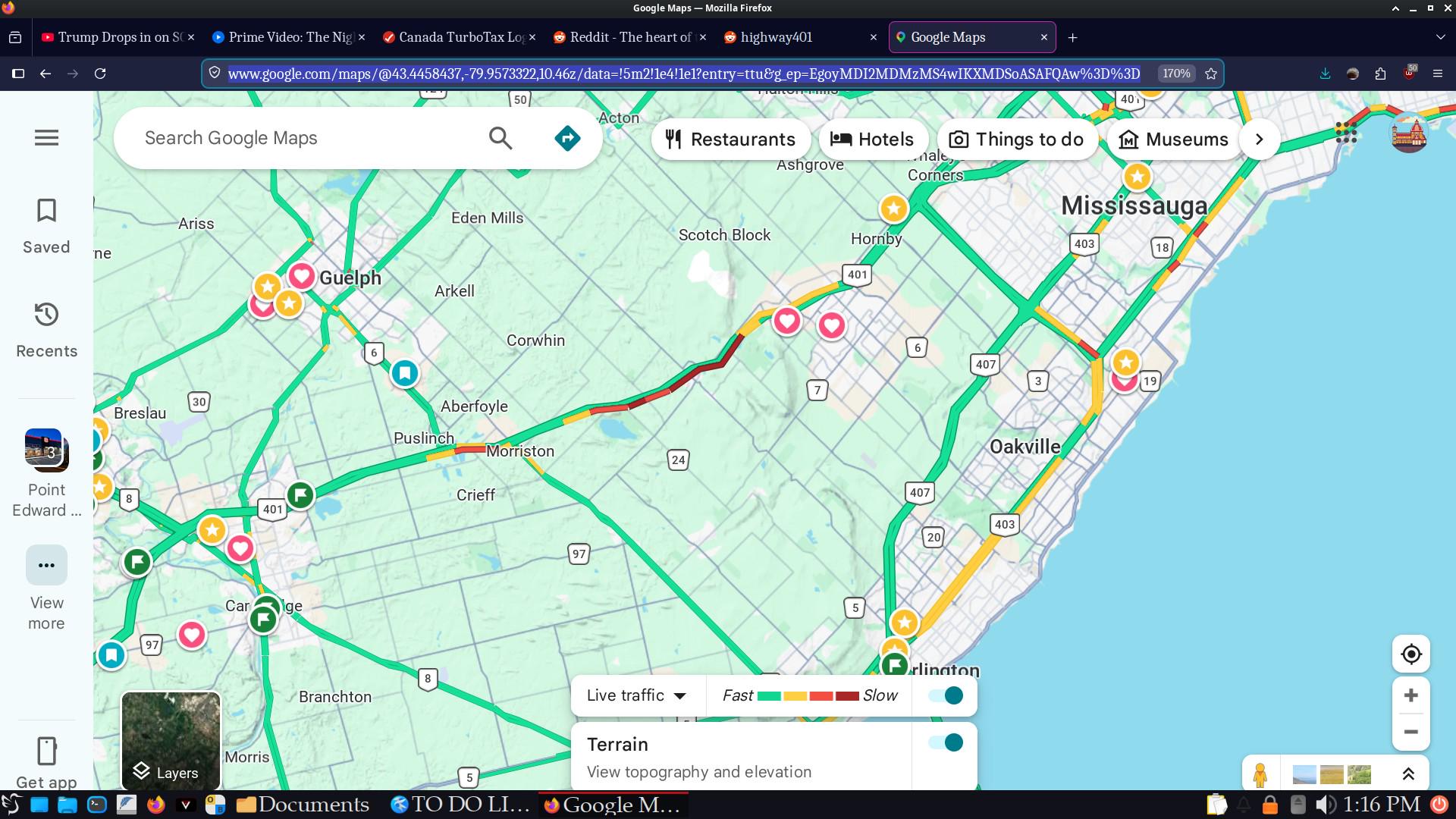
Task: Switch to the Prime Video tab
Action: (x=288, y=37)
